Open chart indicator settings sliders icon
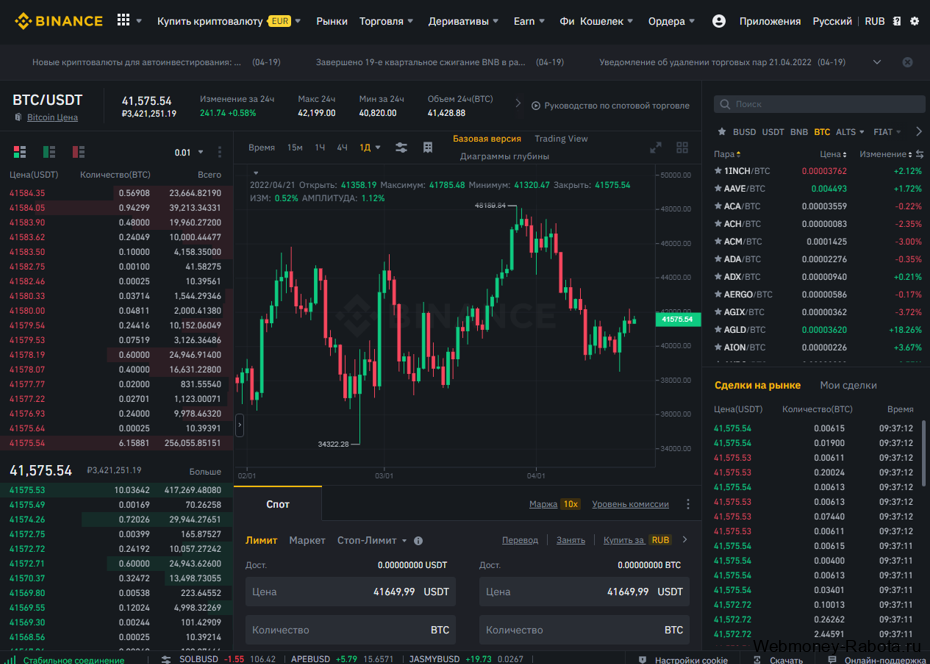Image resolution: width=930 pixels, height=664 pixels. (x=402, y=148)
